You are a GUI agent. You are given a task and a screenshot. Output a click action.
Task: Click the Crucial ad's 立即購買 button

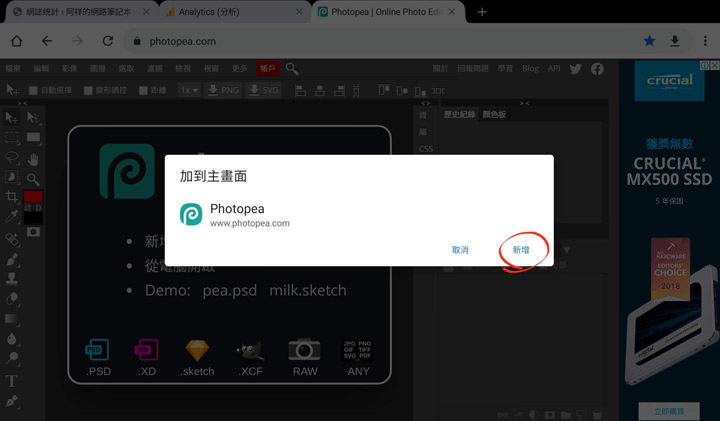coord(669,411)
